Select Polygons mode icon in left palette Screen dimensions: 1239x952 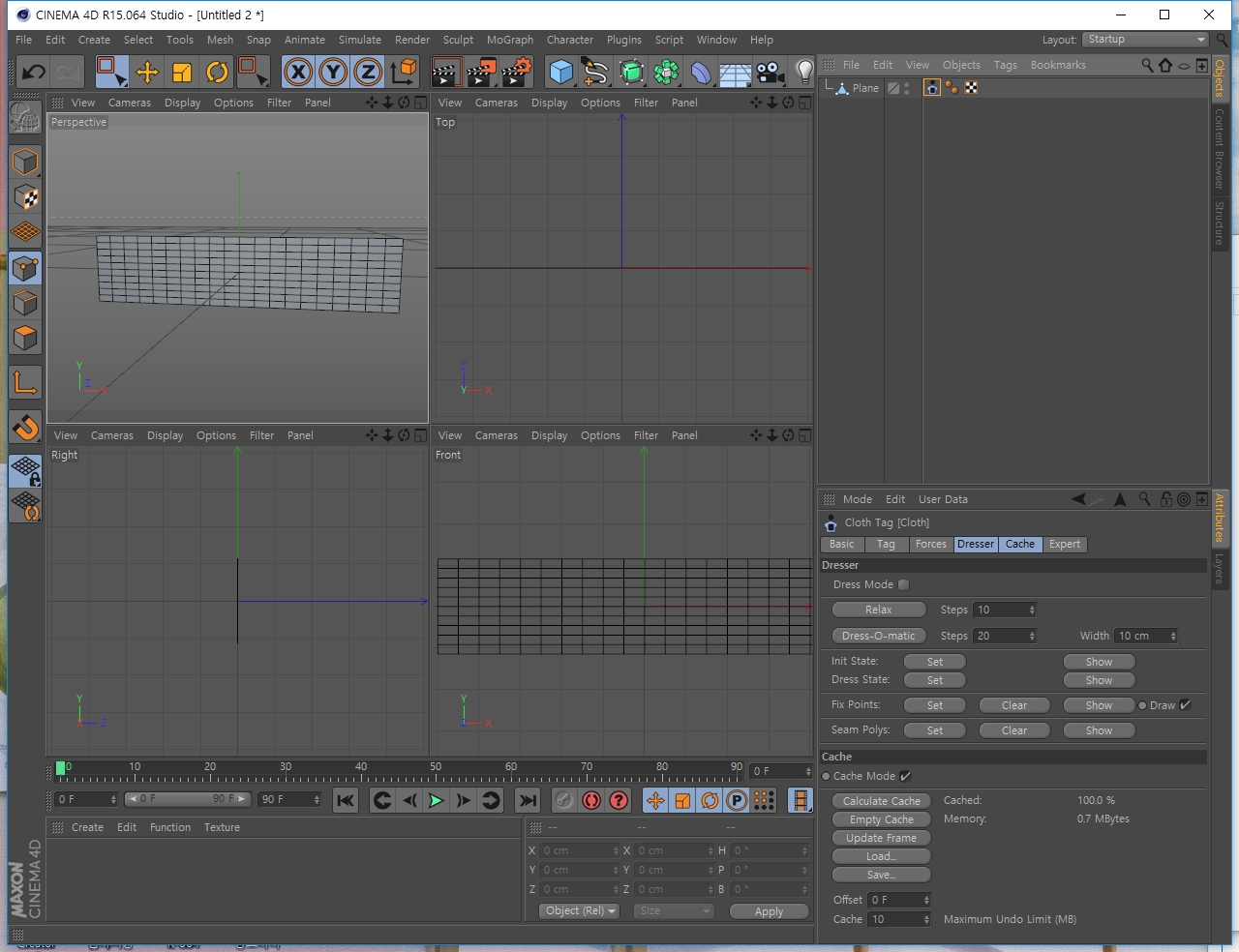(x=25, y=338)
